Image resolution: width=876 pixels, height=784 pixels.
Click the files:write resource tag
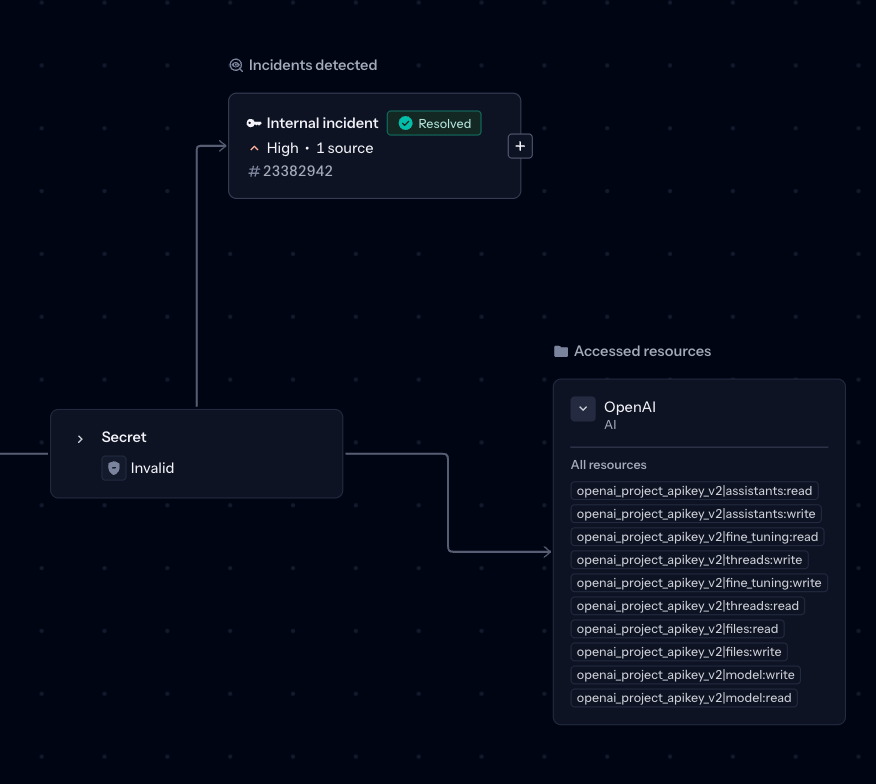pos(679,652)
